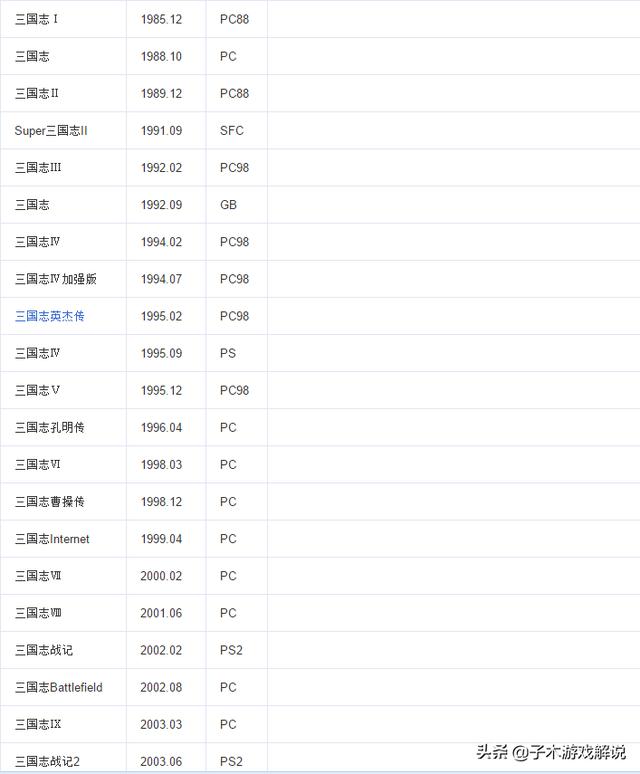Click the 1988.10 release date

pyautogui.click(x=161, y=56)
